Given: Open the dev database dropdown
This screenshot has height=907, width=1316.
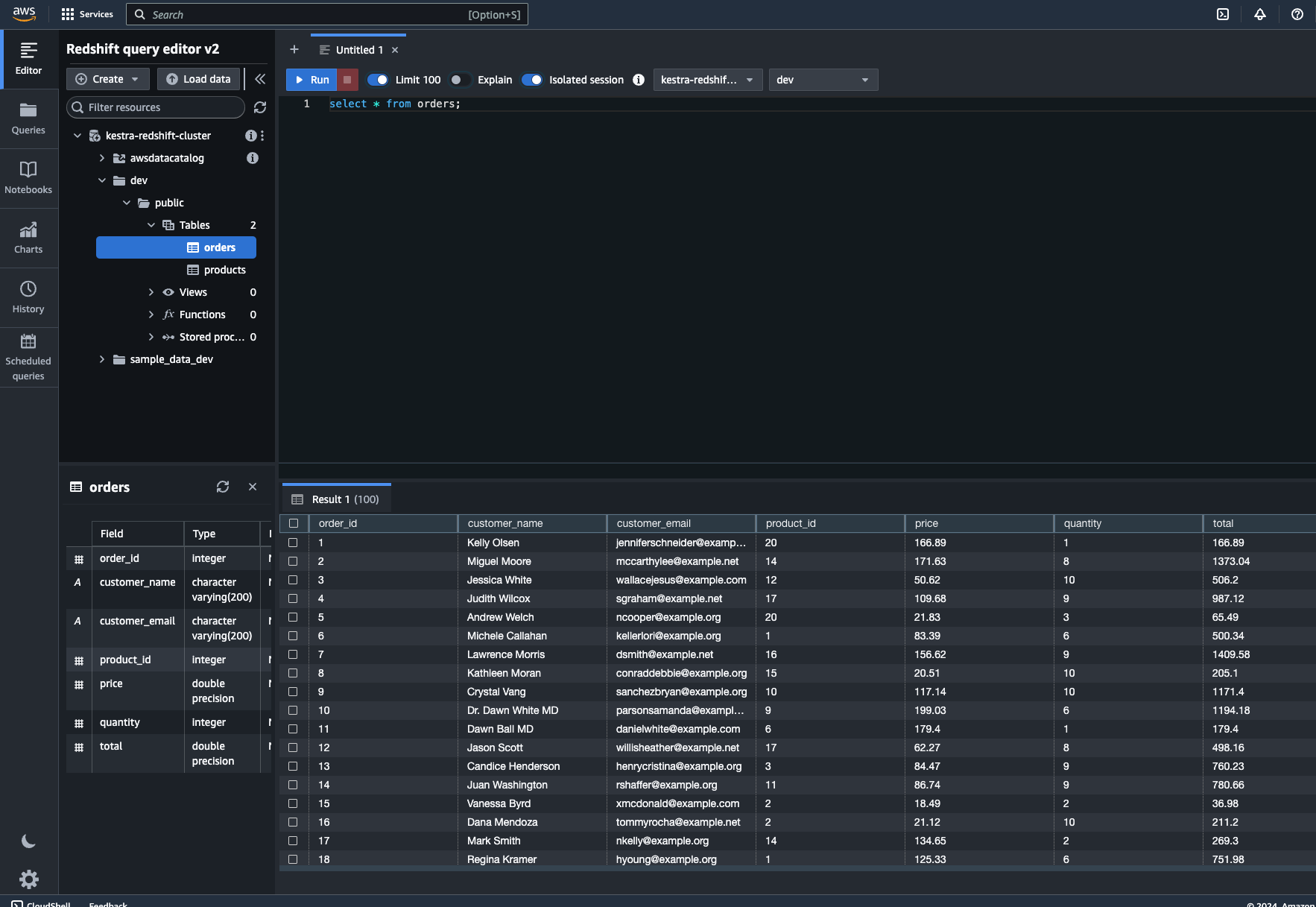Looking at the screenshot, I should (822, 80).
